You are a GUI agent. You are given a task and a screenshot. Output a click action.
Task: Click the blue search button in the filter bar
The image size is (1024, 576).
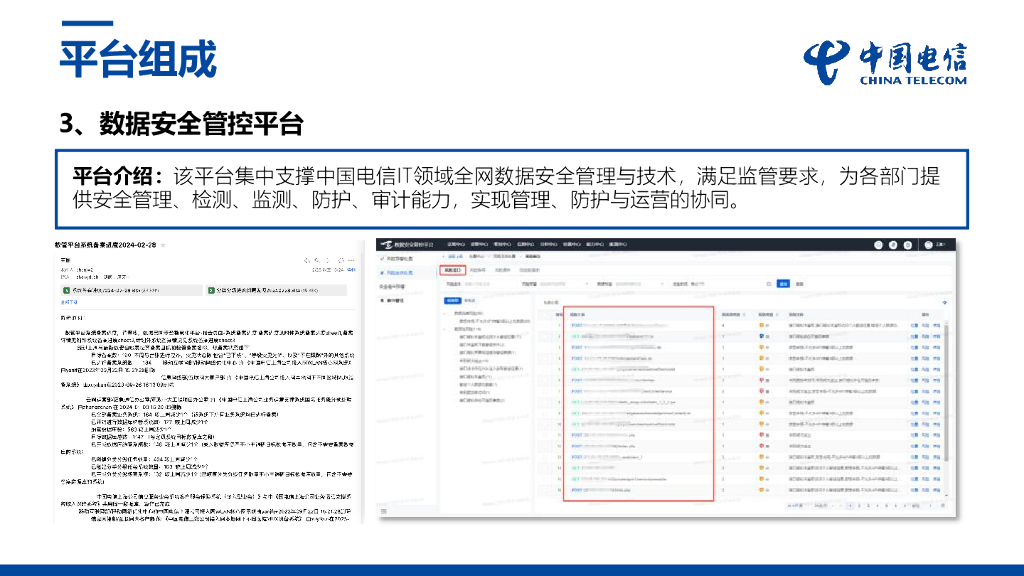783,283
